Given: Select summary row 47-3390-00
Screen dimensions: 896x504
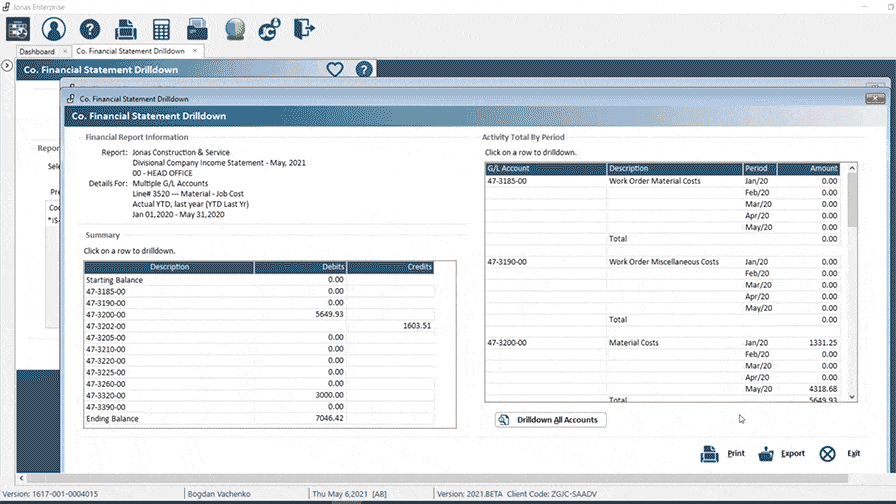Looking at the screenshot, I should point(259,407).
